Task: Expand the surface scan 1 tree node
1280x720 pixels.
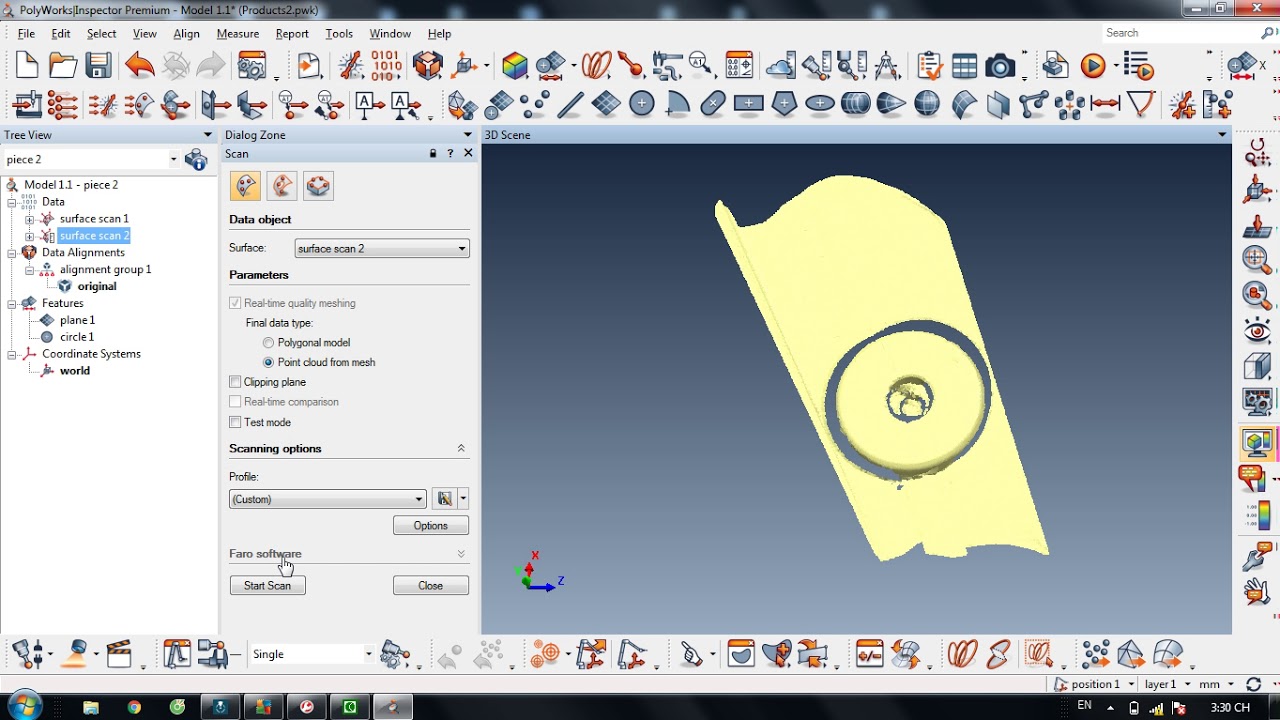Action: [x=29, y=219]
